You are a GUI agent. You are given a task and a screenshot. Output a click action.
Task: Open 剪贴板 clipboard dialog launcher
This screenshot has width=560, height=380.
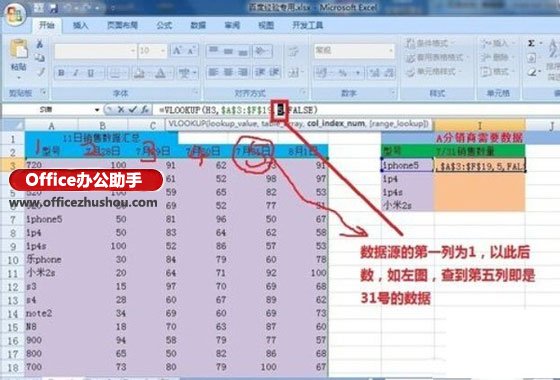[x=43, y=92]
